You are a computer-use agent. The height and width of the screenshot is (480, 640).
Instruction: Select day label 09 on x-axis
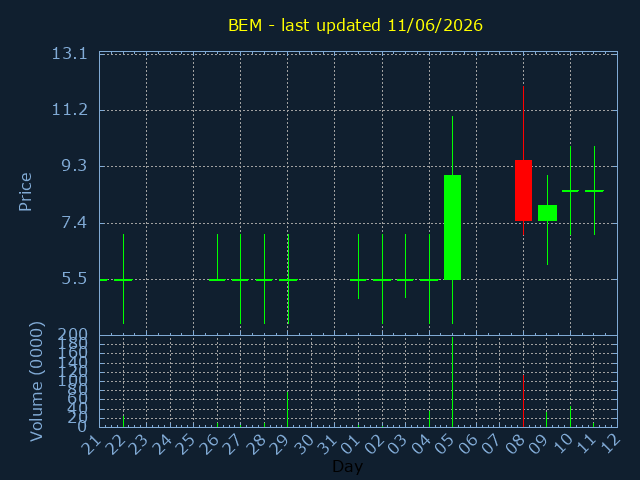(x=538, y=445)
